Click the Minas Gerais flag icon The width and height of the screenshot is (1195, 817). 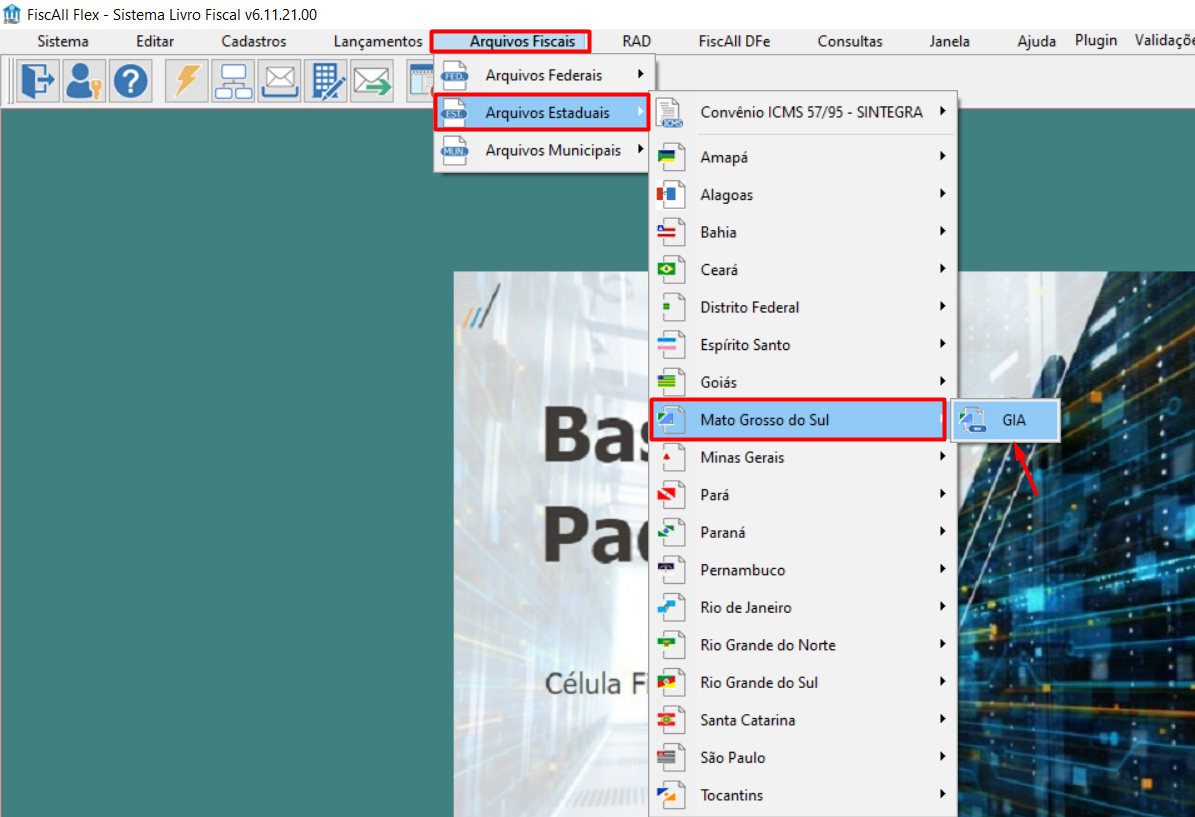(671, 457)
